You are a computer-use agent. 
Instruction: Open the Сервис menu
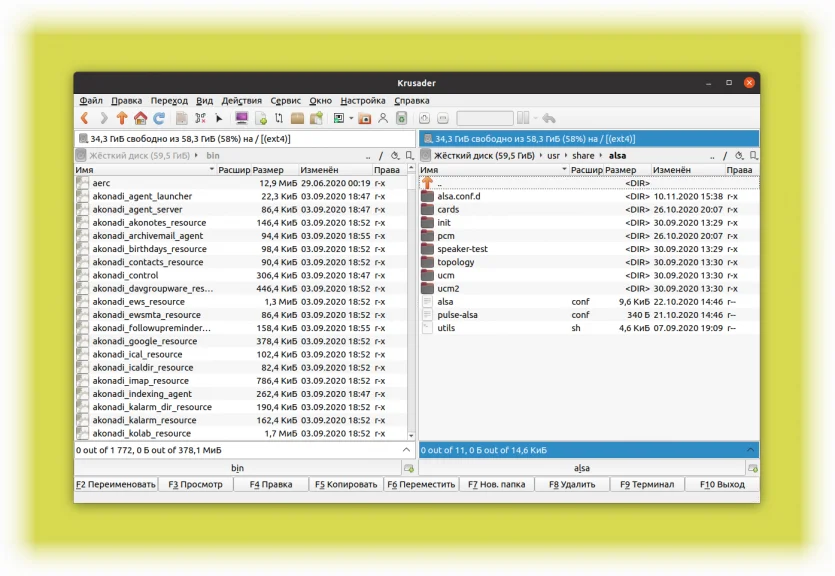pyautogui.click(x=286, y=101)
